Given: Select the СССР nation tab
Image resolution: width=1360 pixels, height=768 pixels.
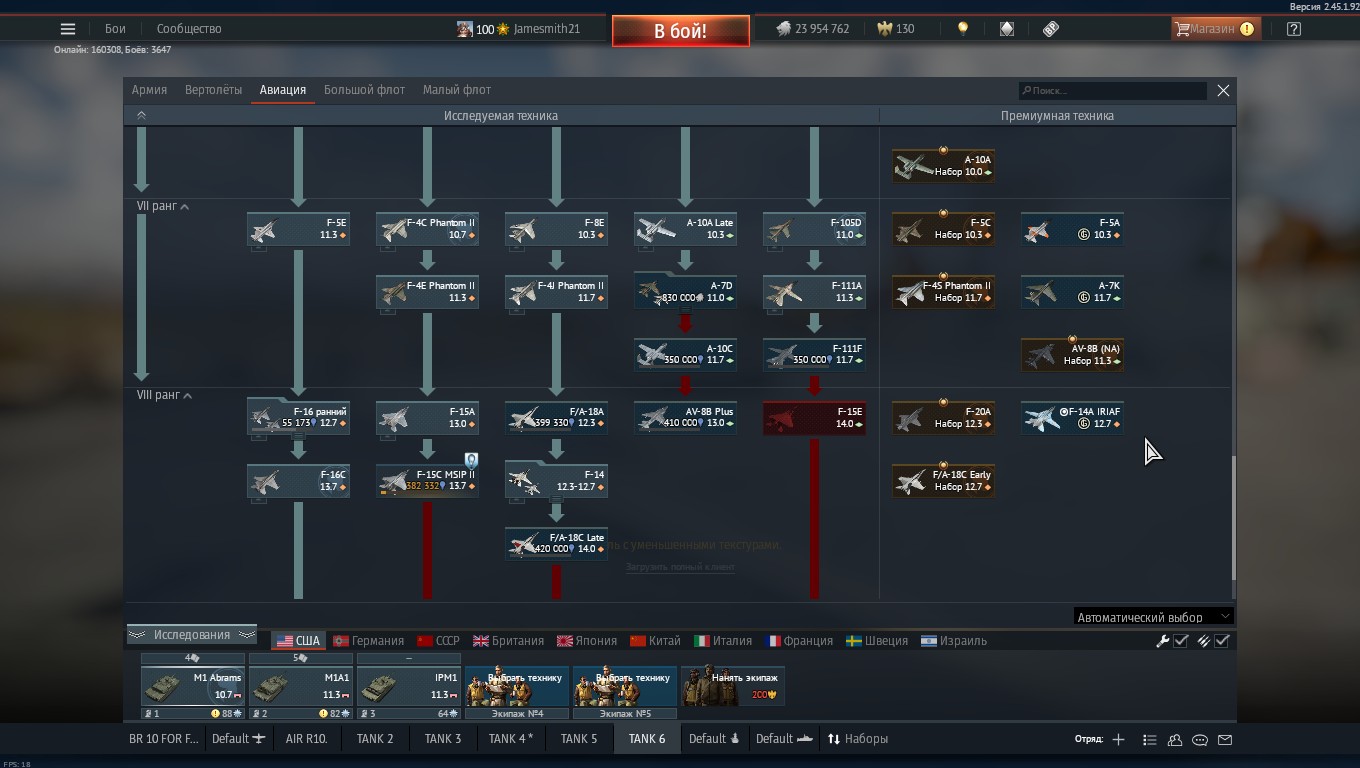Looking at the screenshot, I should pyautogui.click(x=438, y=641).
